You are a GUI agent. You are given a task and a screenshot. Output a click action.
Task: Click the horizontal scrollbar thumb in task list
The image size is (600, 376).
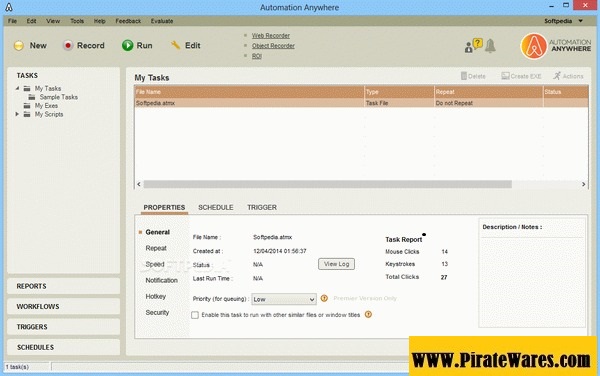tap(328, 184)
